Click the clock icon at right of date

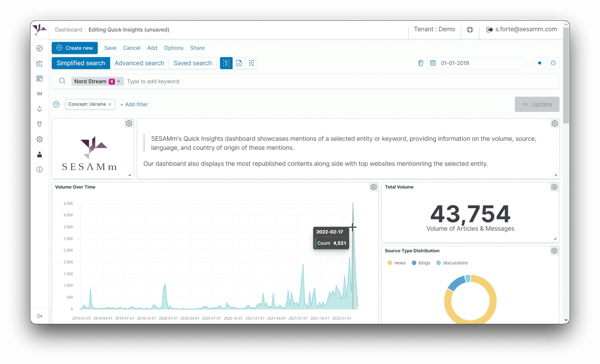553,63
